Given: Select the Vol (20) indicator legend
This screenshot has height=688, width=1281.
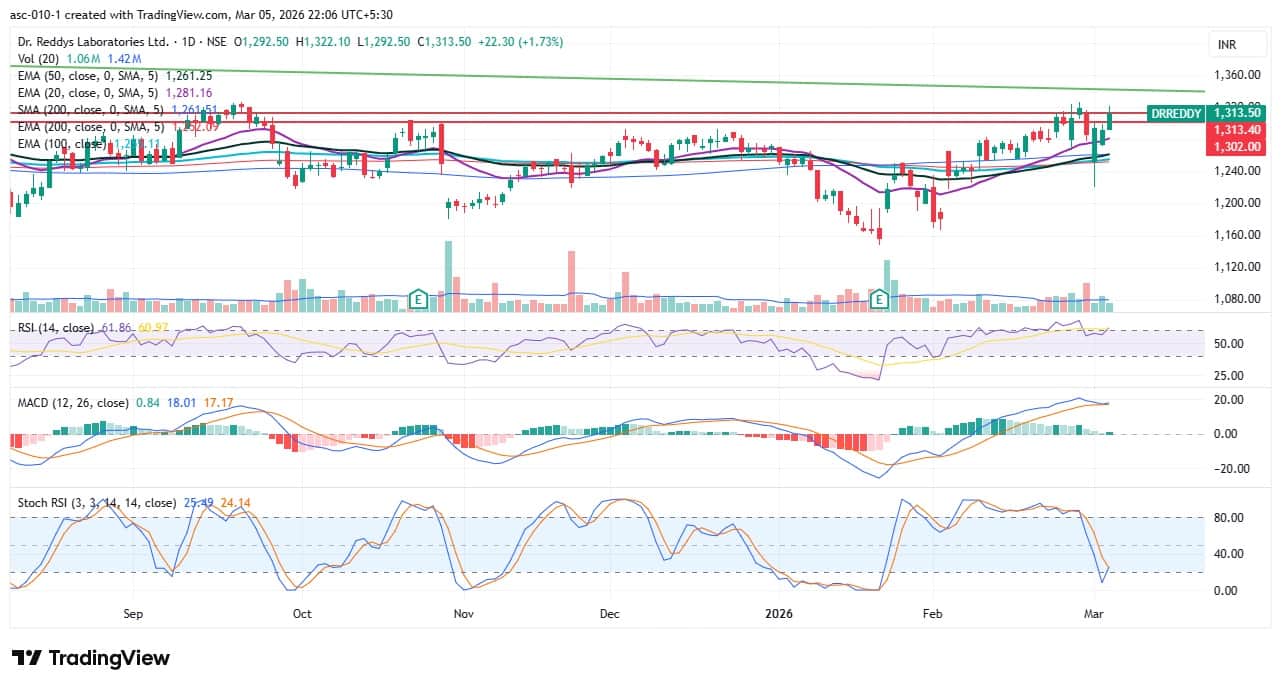Looking at the screenshot, I should click(x=38, y=59).
